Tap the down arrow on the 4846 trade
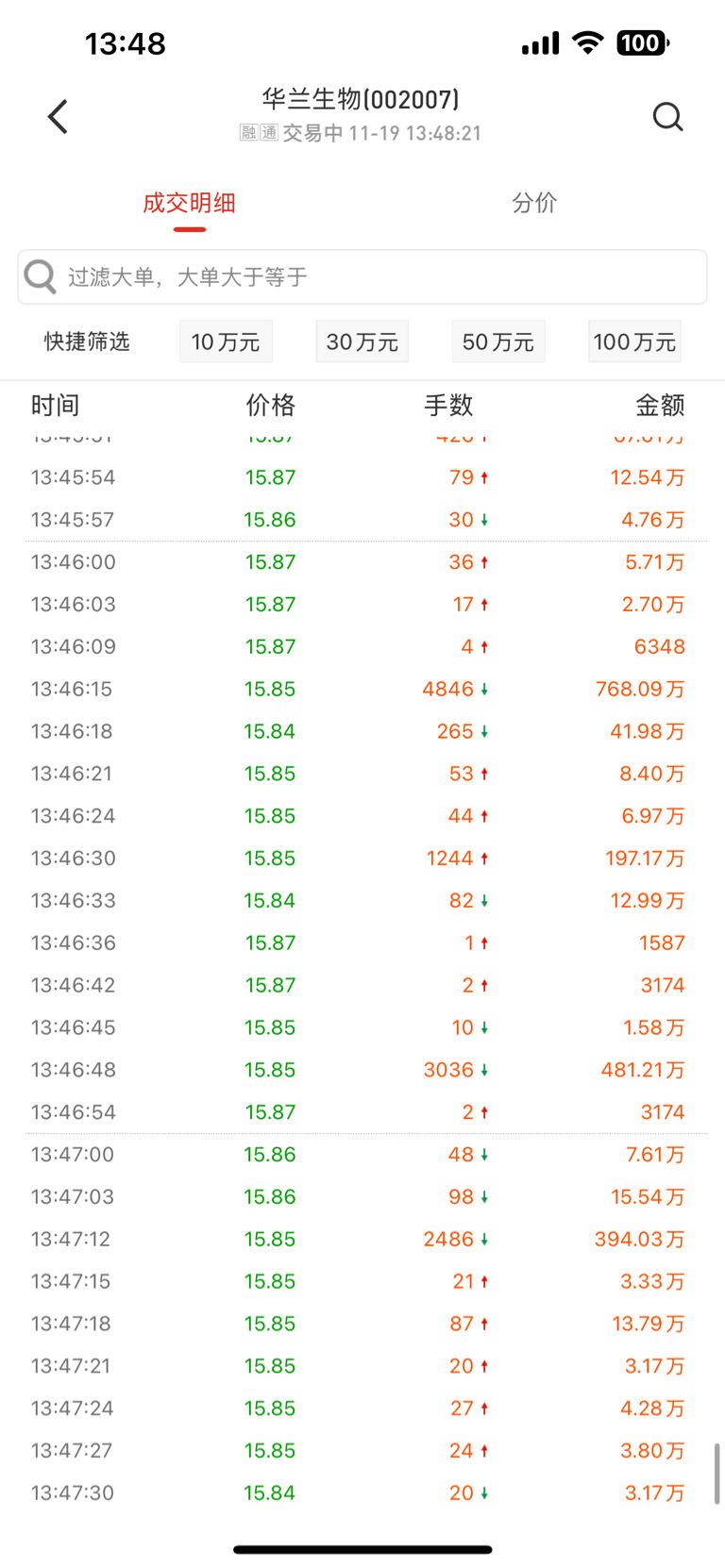725x1568 pixels. point(484,690)
